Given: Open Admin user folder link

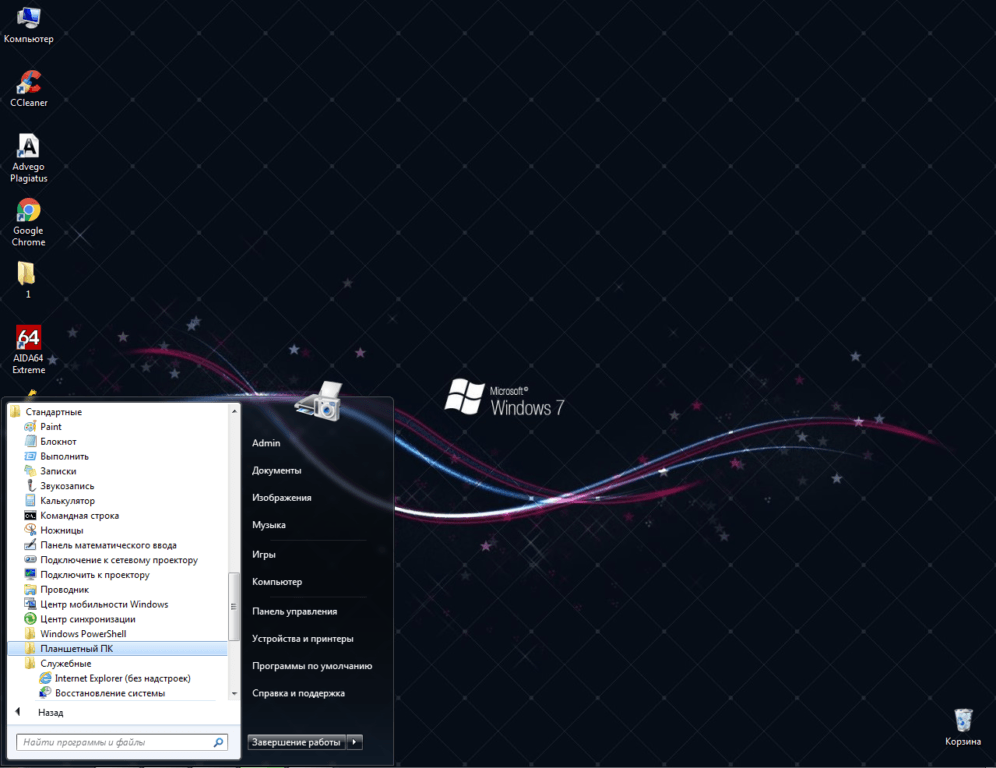Looking at the screenshot, I should click(266, 443).
